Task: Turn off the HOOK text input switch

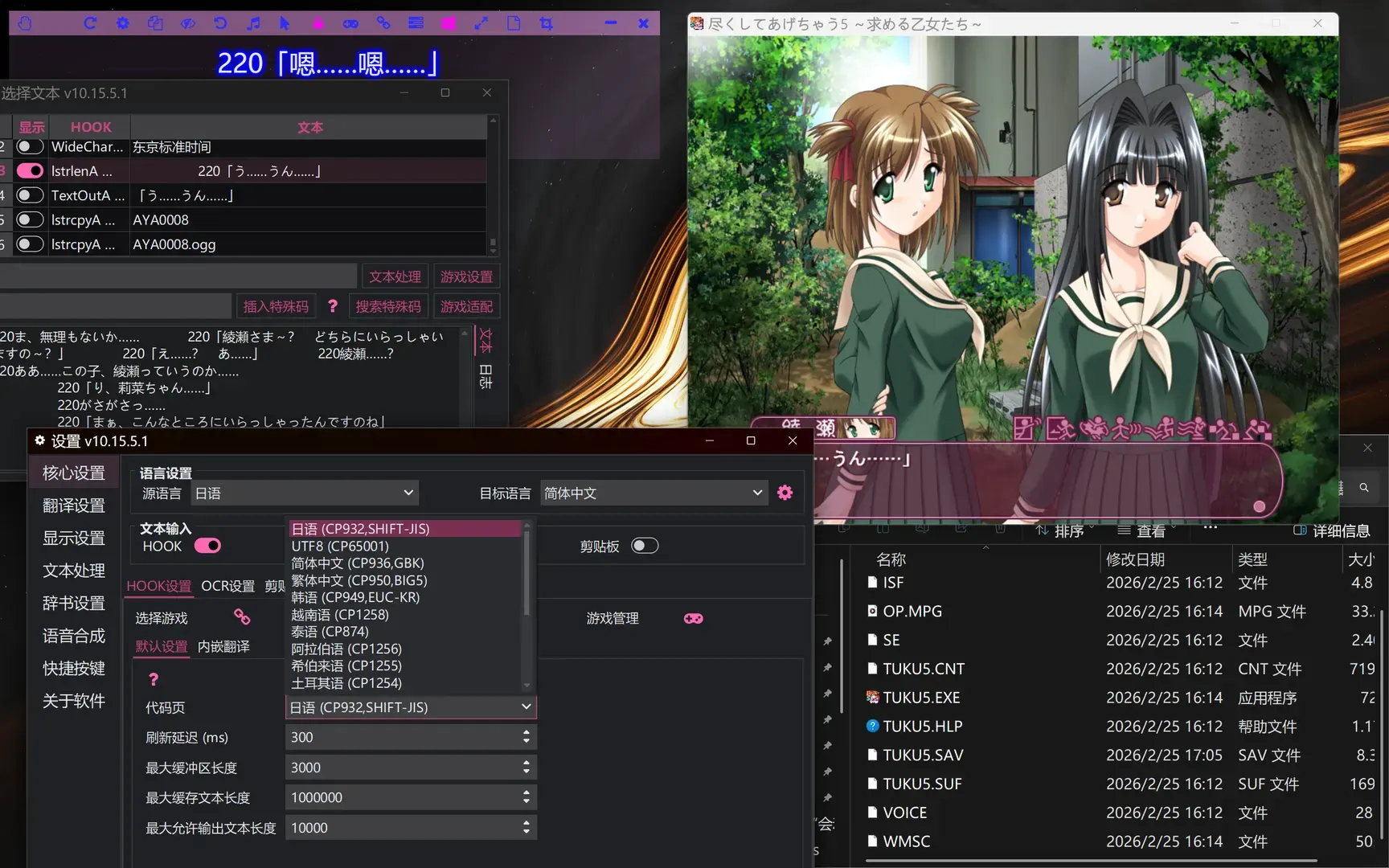Action: (x=207, y=546)
